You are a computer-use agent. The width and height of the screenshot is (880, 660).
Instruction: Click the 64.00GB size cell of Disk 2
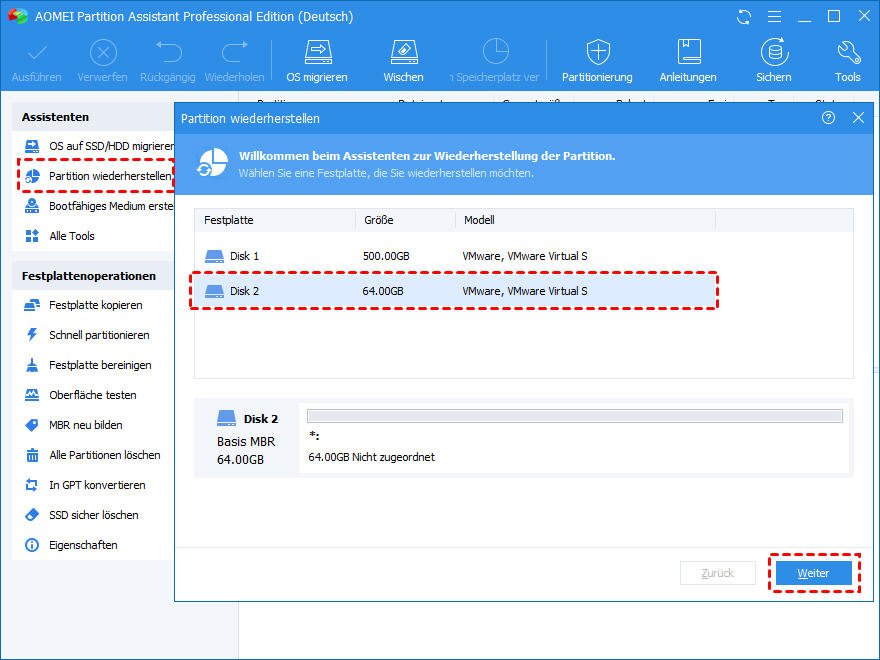[x=383, y=291]
